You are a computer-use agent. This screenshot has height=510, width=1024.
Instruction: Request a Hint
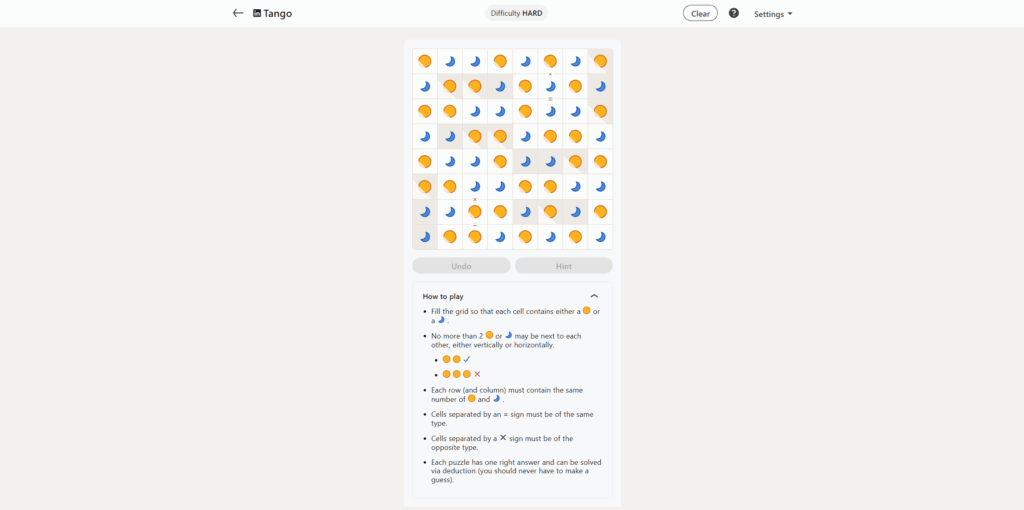pos(563,266)
